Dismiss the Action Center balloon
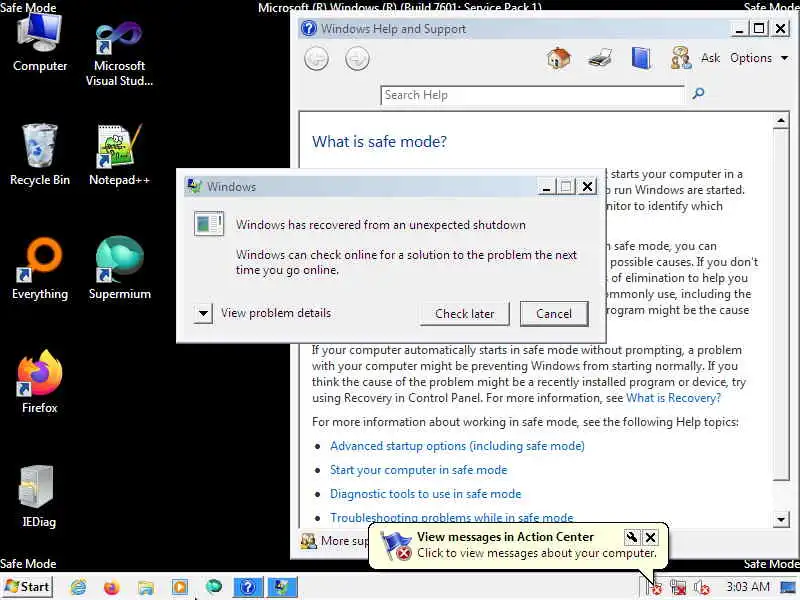Viewport: 800px width, 600px height. [x=651, y=537]
